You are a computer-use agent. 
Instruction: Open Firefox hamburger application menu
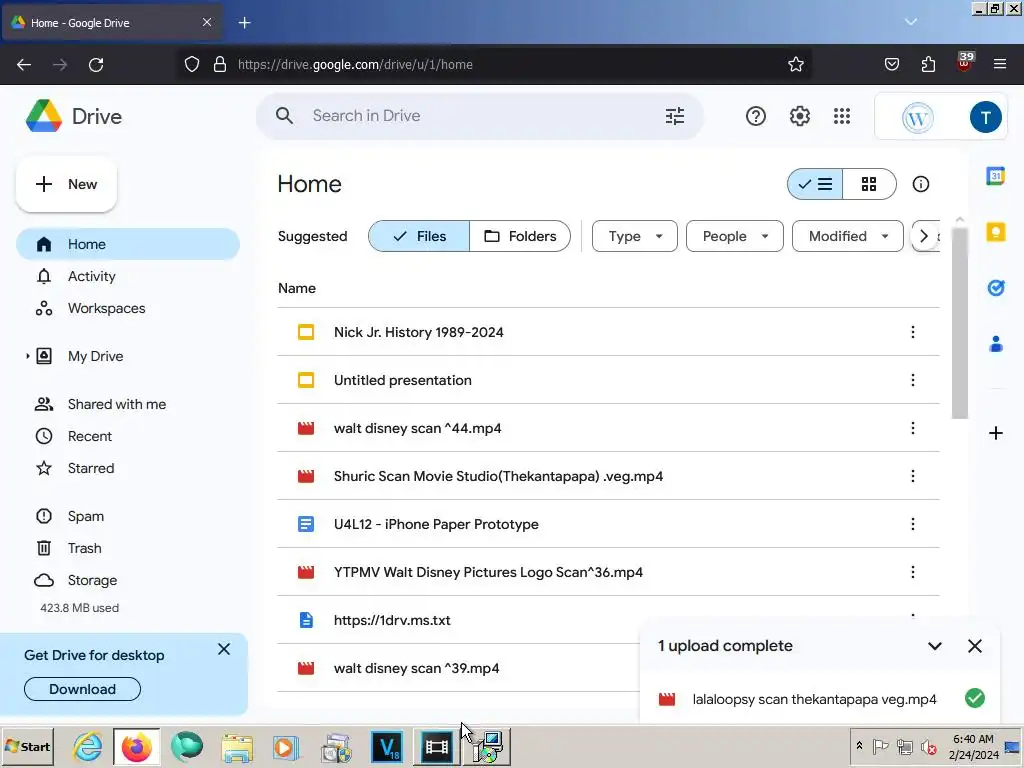pyautogui.click(x=999, y=64)
